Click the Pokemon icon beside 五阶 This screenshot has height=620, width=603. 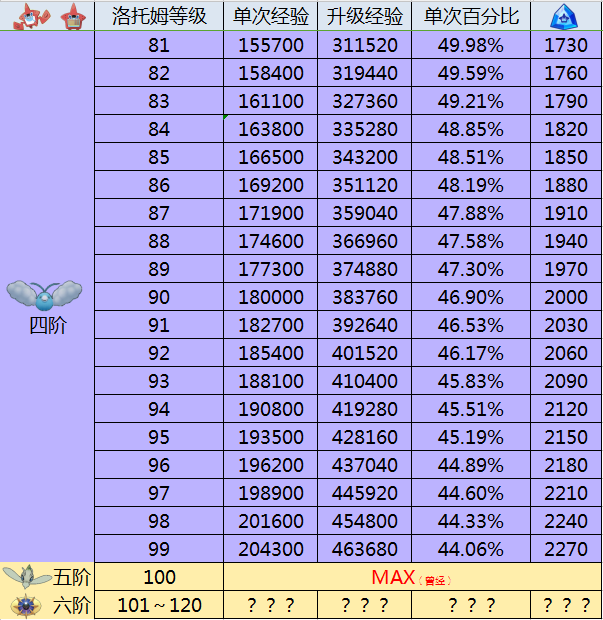(x=26, y=577)
